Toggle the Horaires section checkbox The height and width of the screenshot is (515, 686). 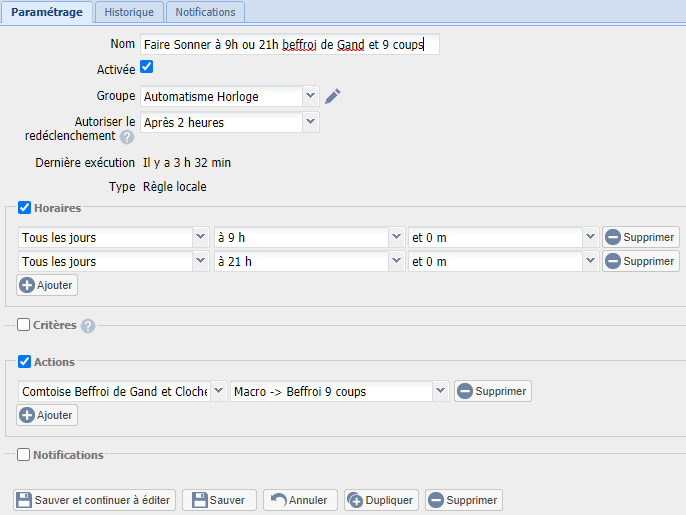[25, 208]
